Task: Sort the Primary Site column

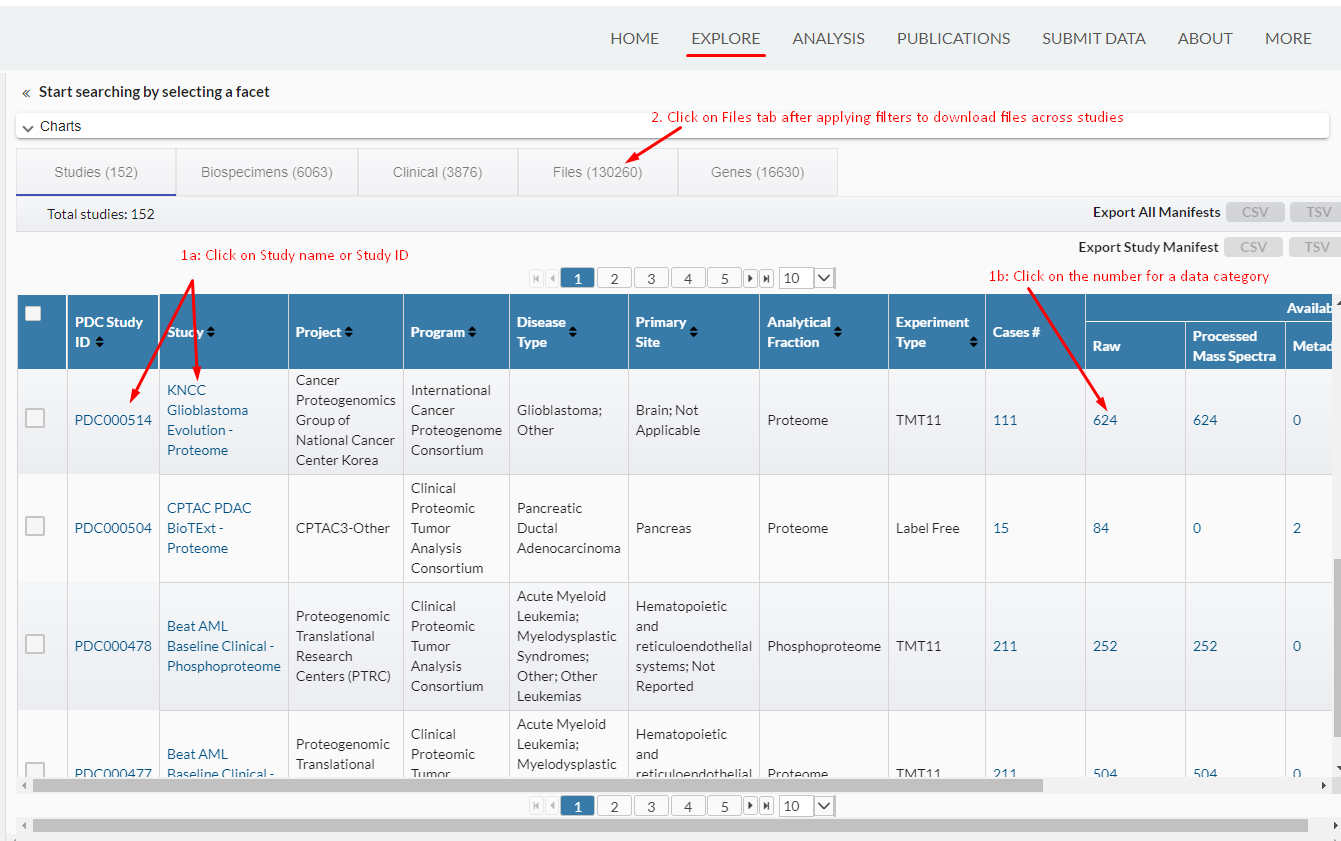Action: [694, 332]
